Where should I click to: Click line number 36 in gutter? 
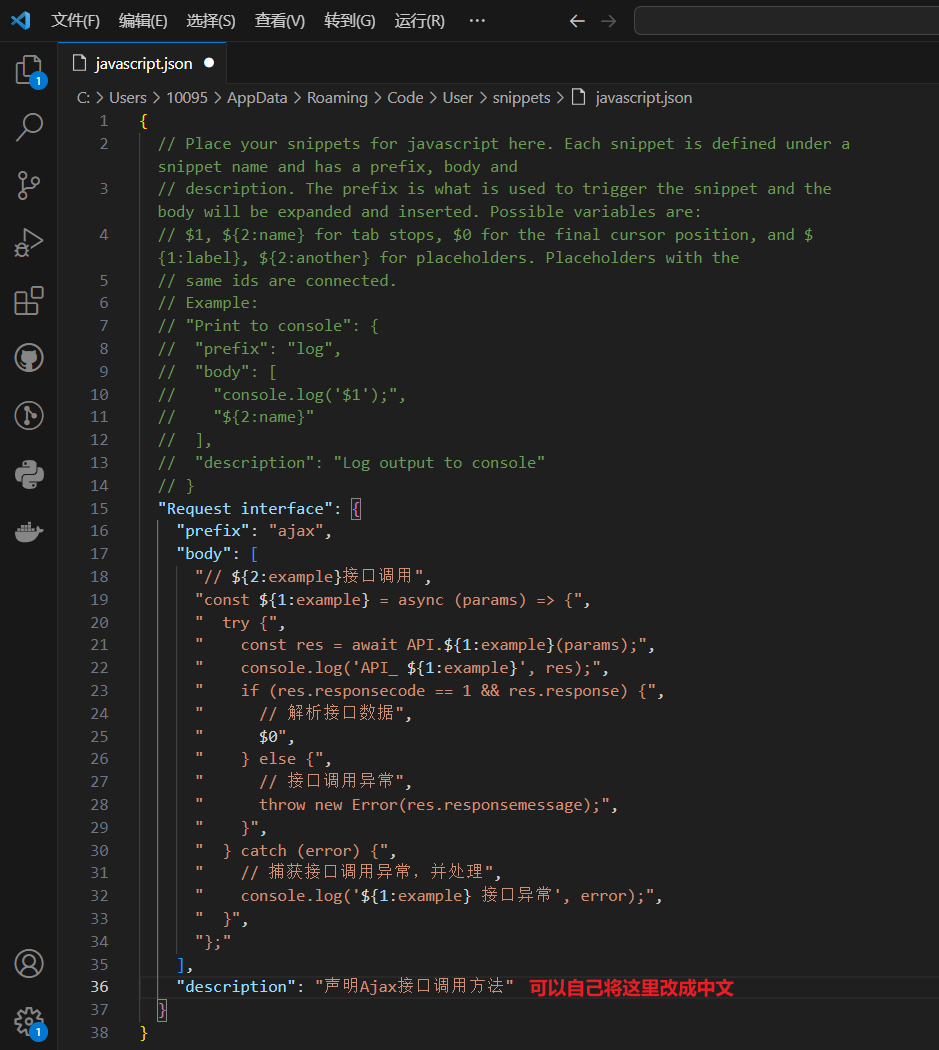click(99, 986)
